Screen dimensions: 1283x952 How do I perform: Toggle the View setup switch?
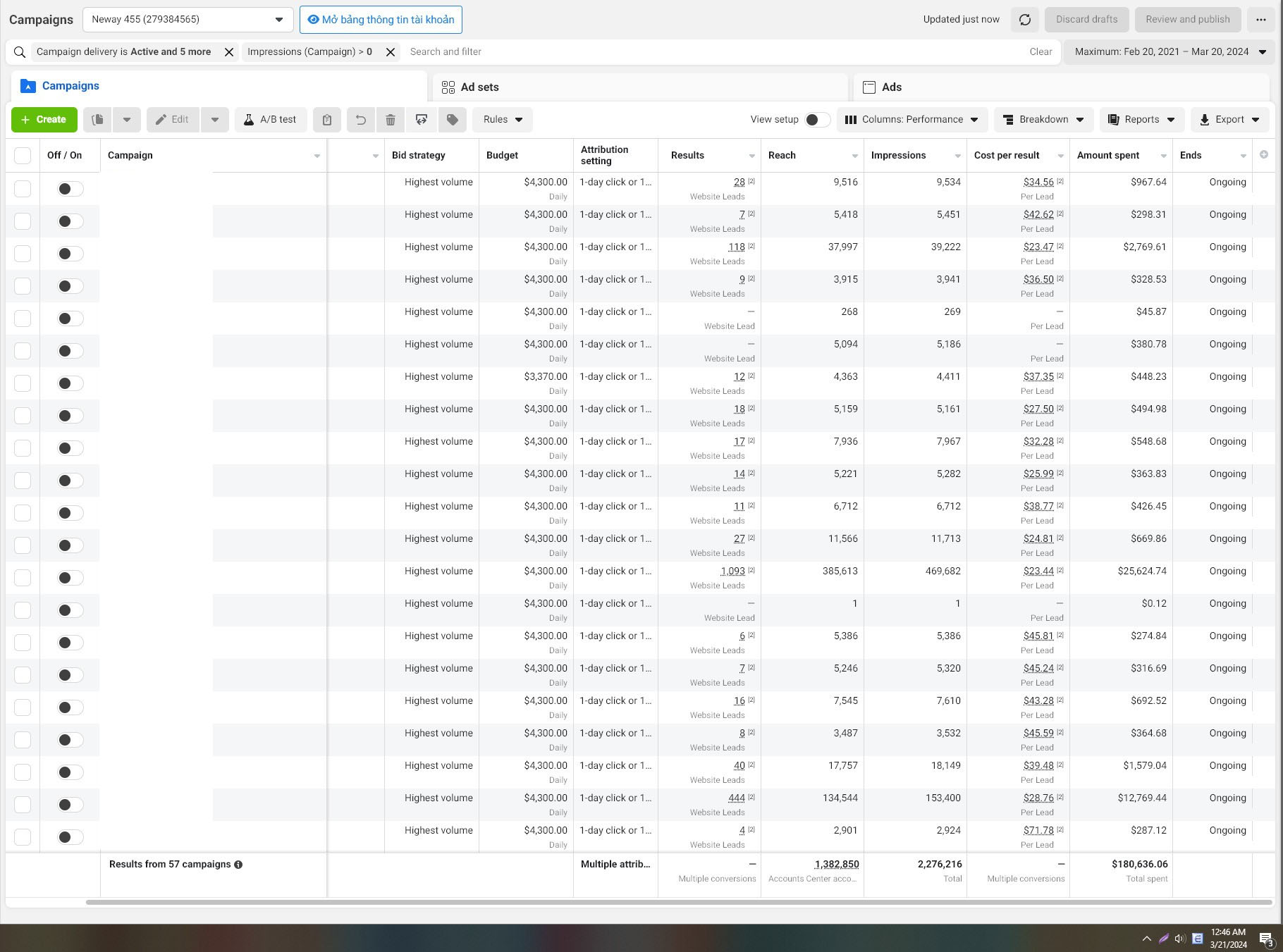pyautogui.click(x=817, y=120)
